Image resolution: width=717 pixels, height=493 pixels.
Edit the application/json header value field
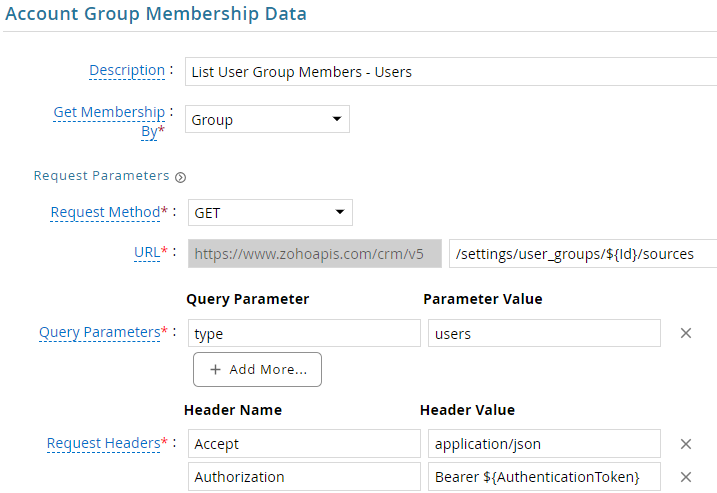pyautogui.click(x=544, y=444)
